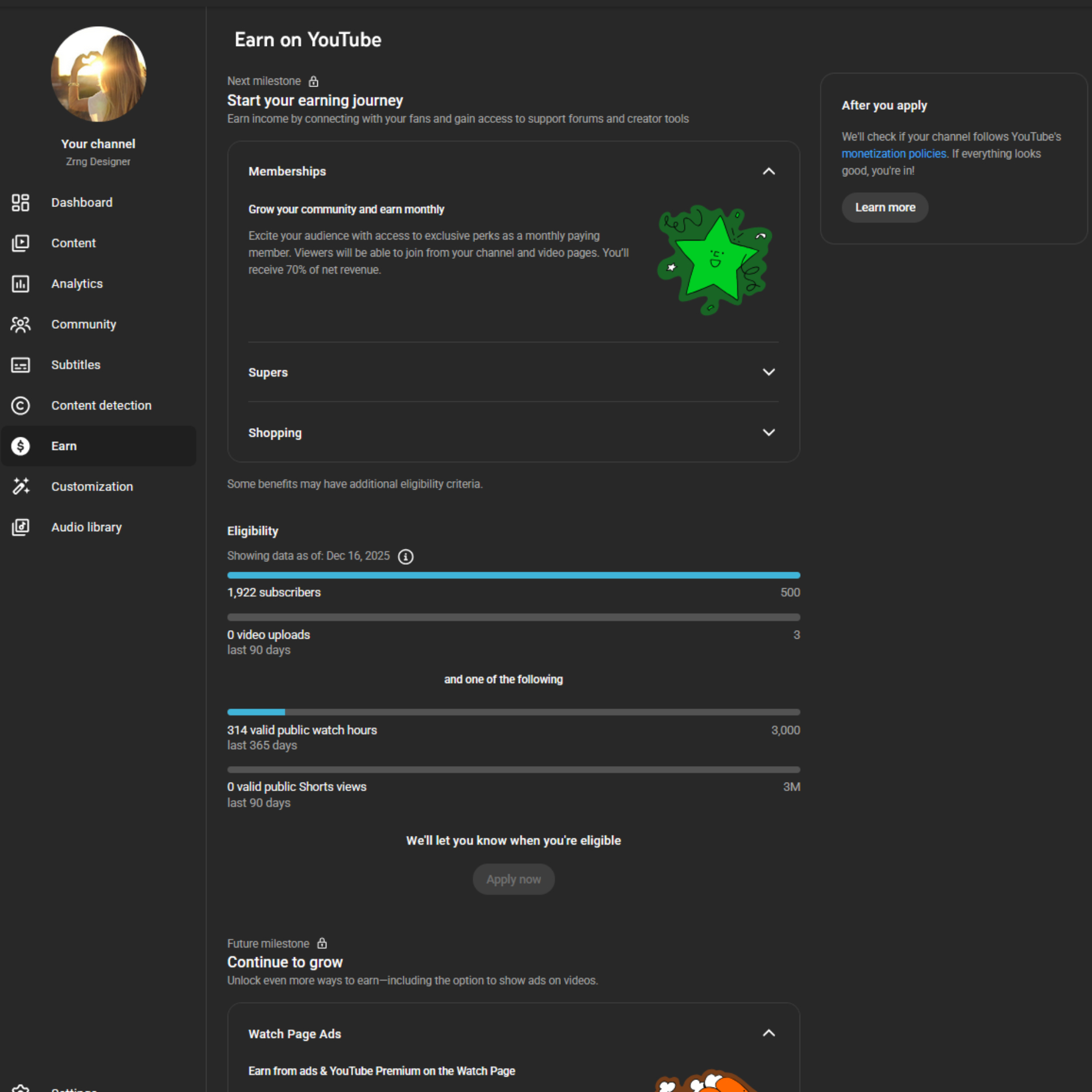Click the eligibility data info icon

pyautogui.click(x=405, y=556)
